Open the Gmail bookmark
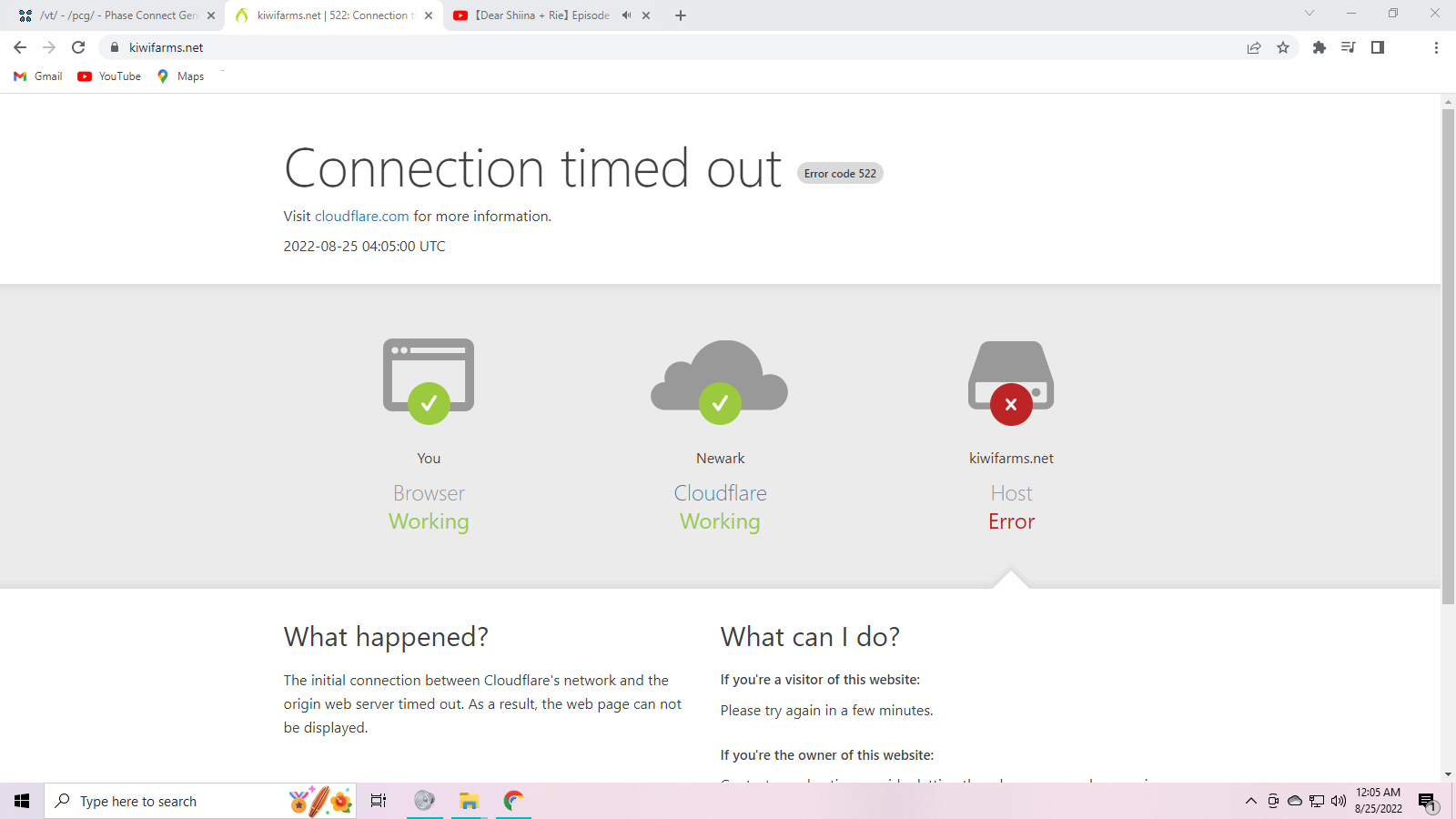The width and height of the screenshot is (1456, 819). pyautogui.click(x=38, y=76)
